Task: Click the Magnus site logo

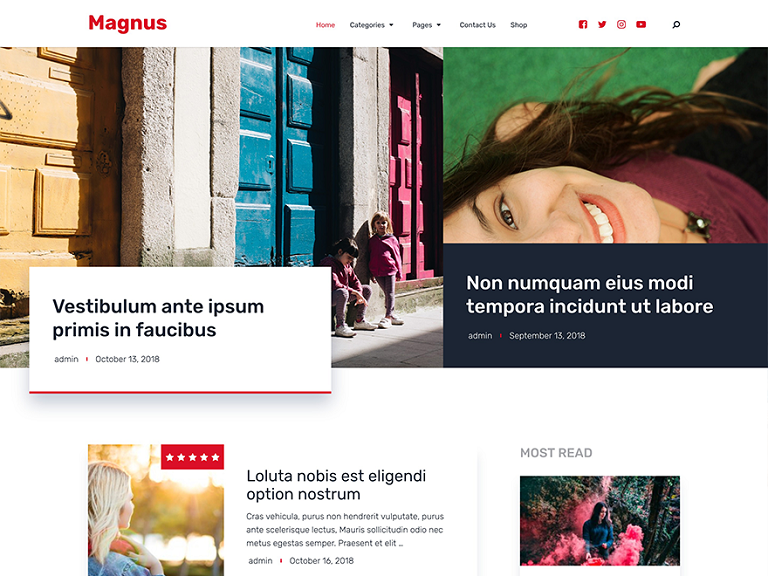Action: click(x=128, y=23)
